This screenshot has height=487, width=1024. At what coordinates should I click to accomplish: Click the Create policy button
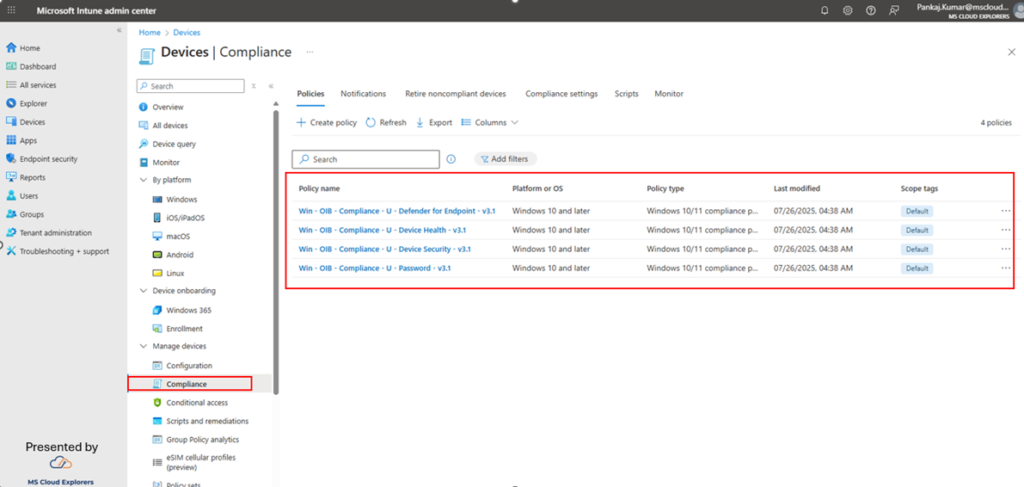(327, 123)
